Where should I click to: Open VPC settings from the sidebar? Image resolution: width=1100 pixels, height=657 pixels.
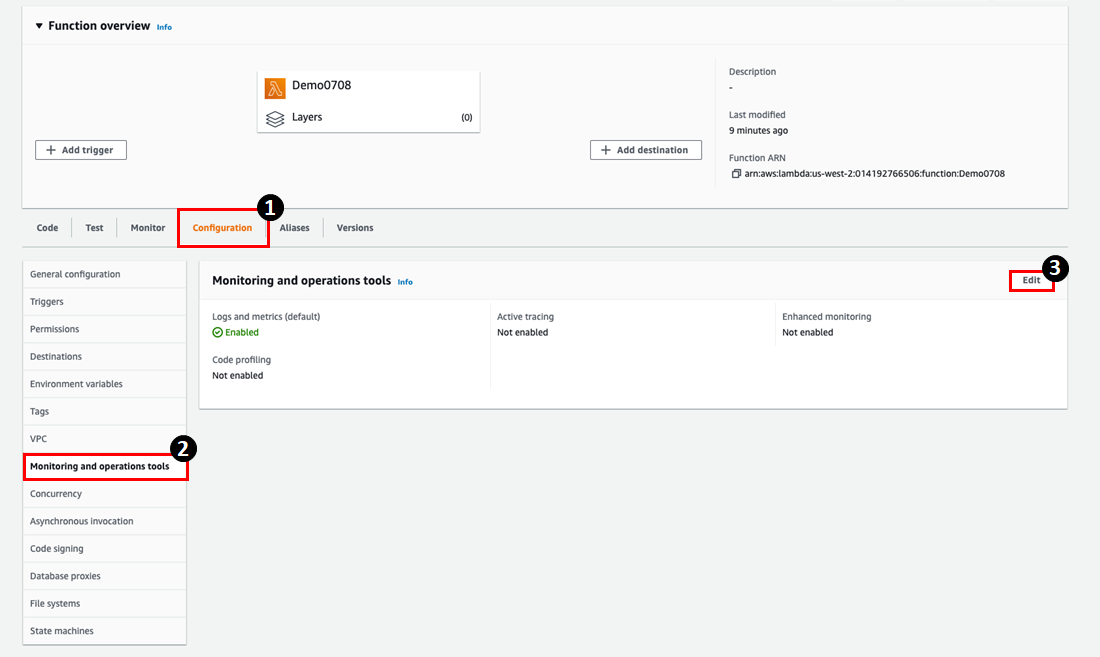point(38,438)
